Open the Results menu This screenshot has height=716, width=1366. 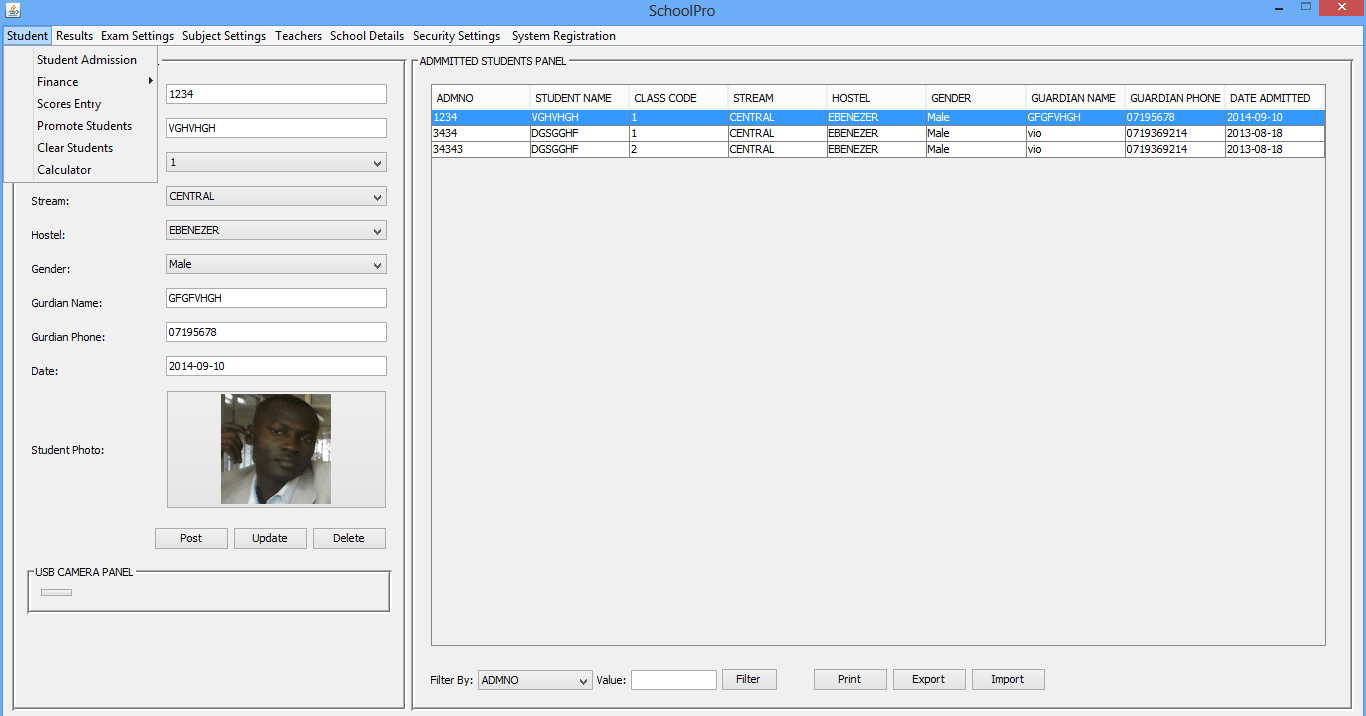[74, 36]
